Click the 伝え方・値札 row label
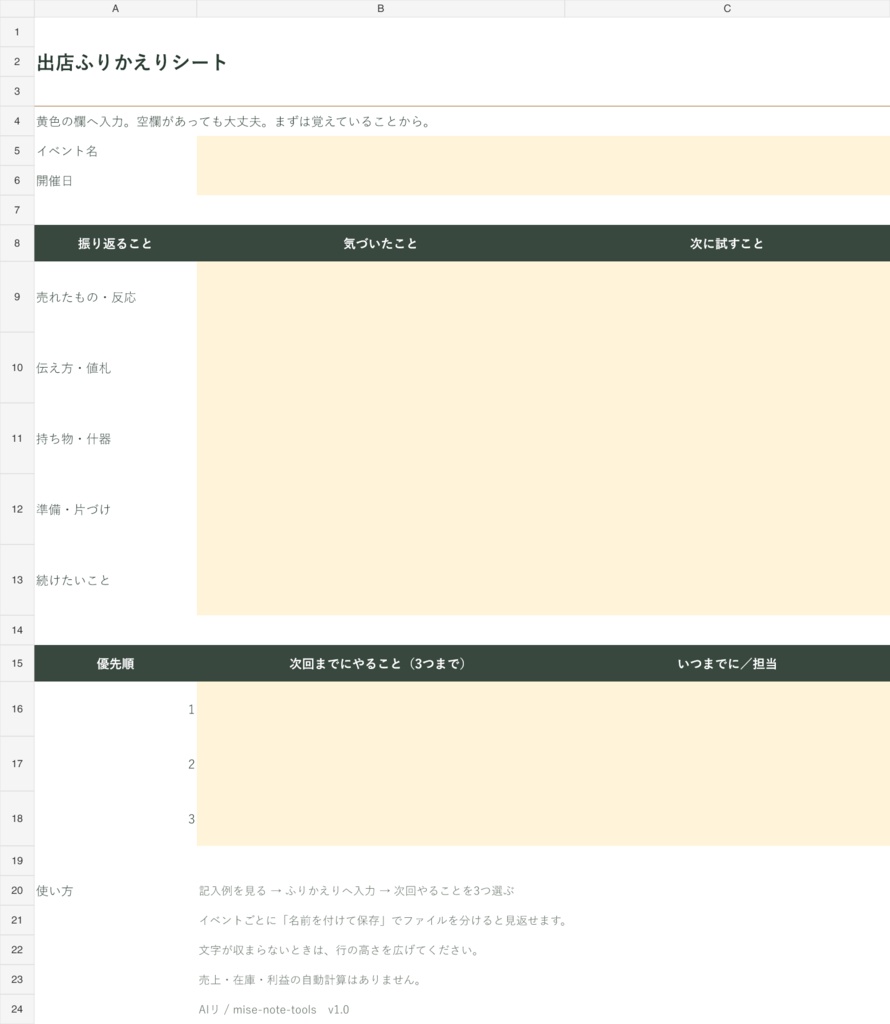The image size is (890, 1024). tap(115, 368)
